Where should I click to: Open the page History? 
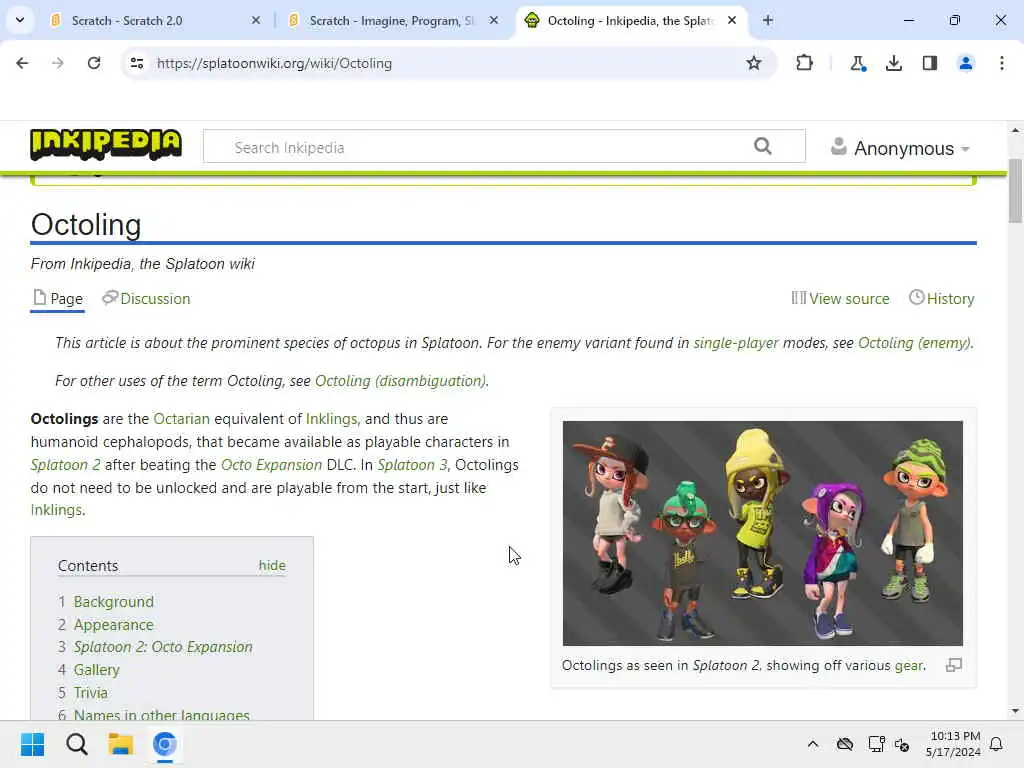point(942,298)
